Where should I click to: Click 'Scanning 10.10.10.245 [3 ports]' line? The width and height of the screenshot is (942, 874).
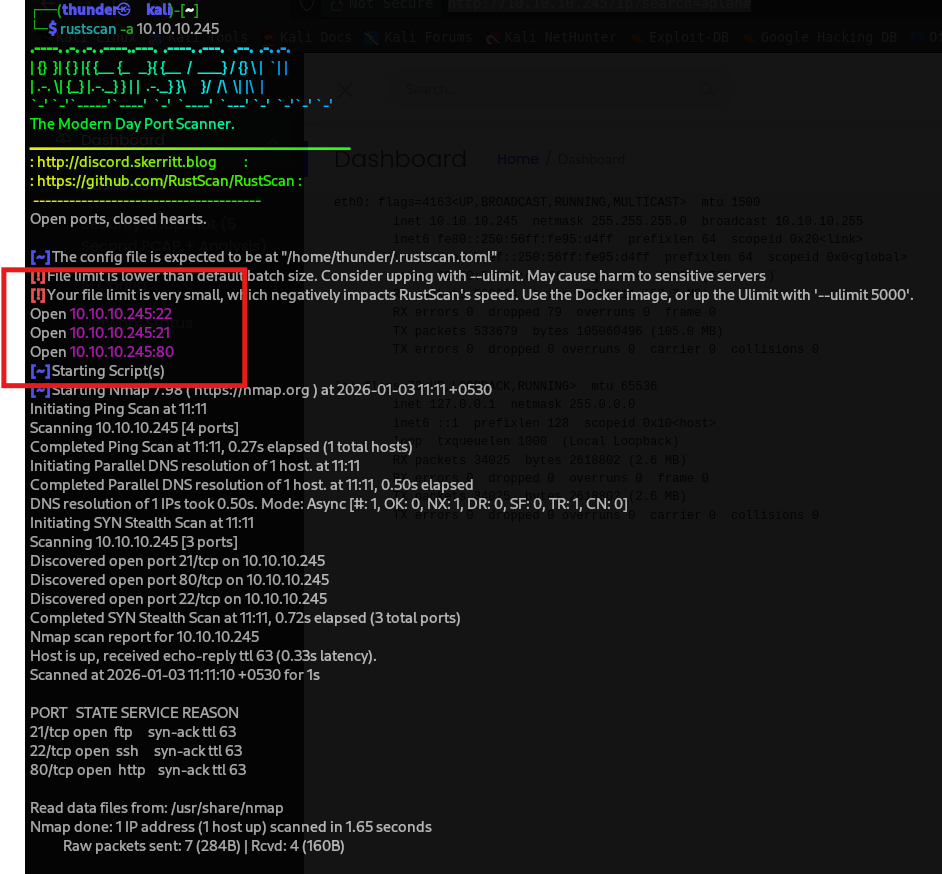click(x=133, y=542)
